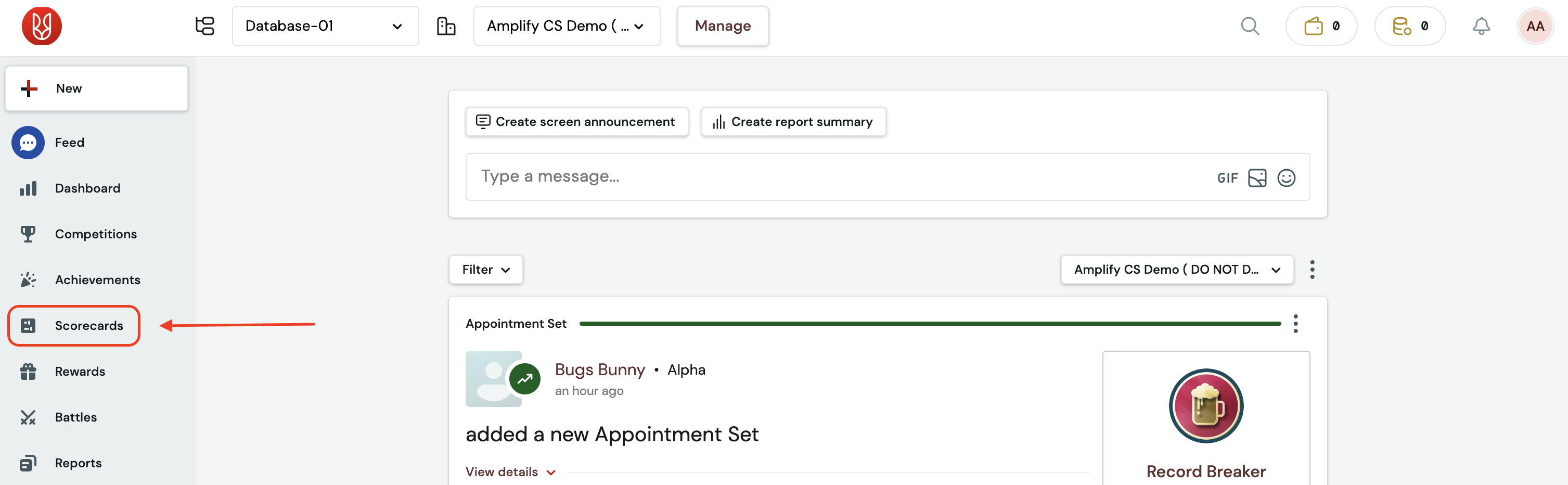Open Competitions in the sidebar
The width and height of the screenshot is (1568, 485).
coord(96,234)
